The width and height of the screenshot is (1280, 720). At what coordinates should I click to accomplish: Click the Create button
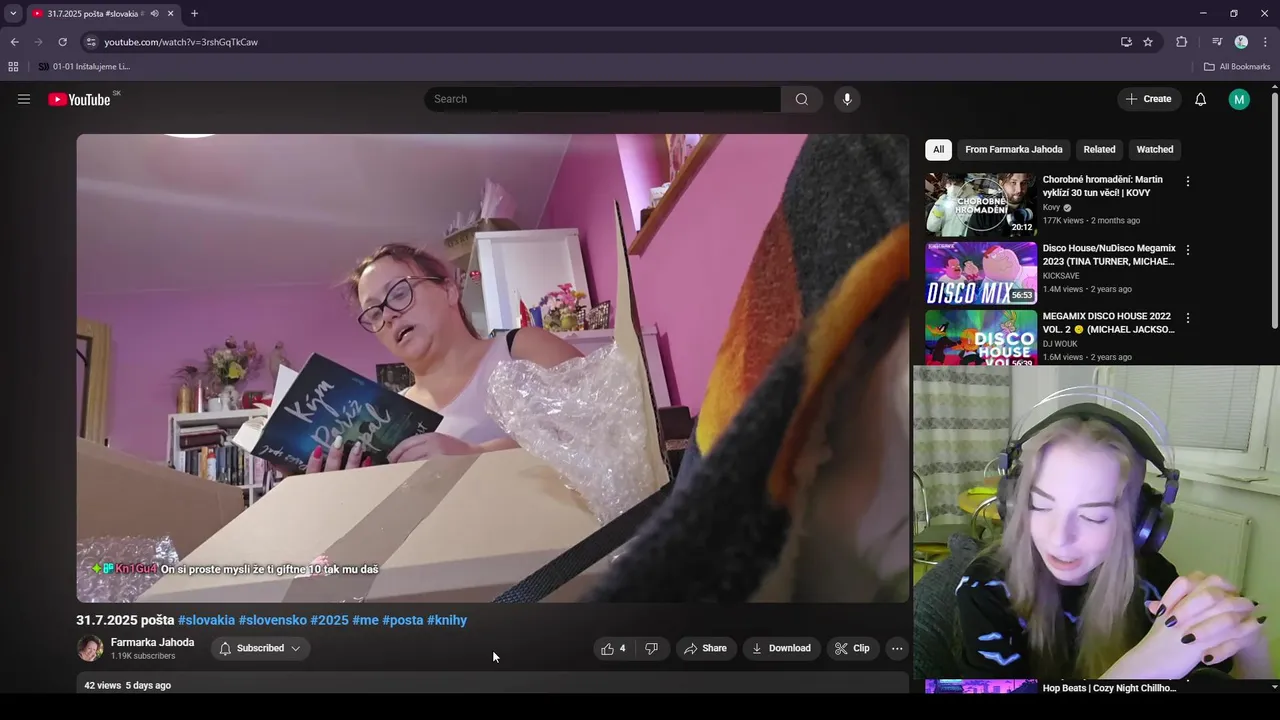pos(1148,99)
